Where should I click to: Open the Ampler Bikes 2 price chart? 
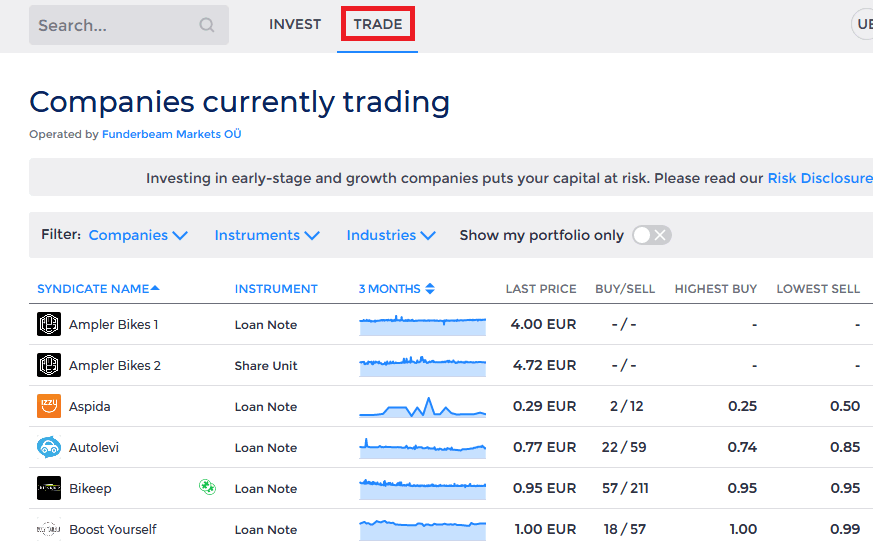coord(423,366)
